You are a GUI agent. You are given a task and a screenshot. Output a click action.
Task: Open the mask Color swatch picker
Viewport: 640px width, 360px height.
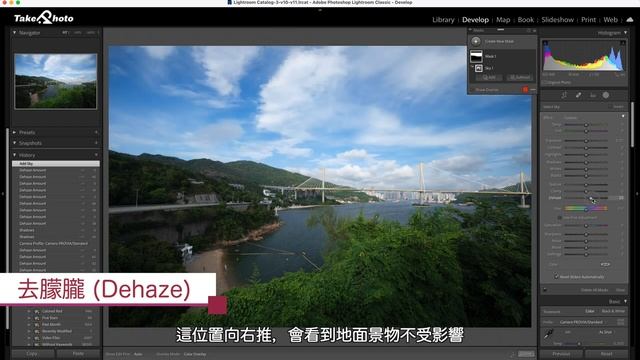click(x=605, y=264)
